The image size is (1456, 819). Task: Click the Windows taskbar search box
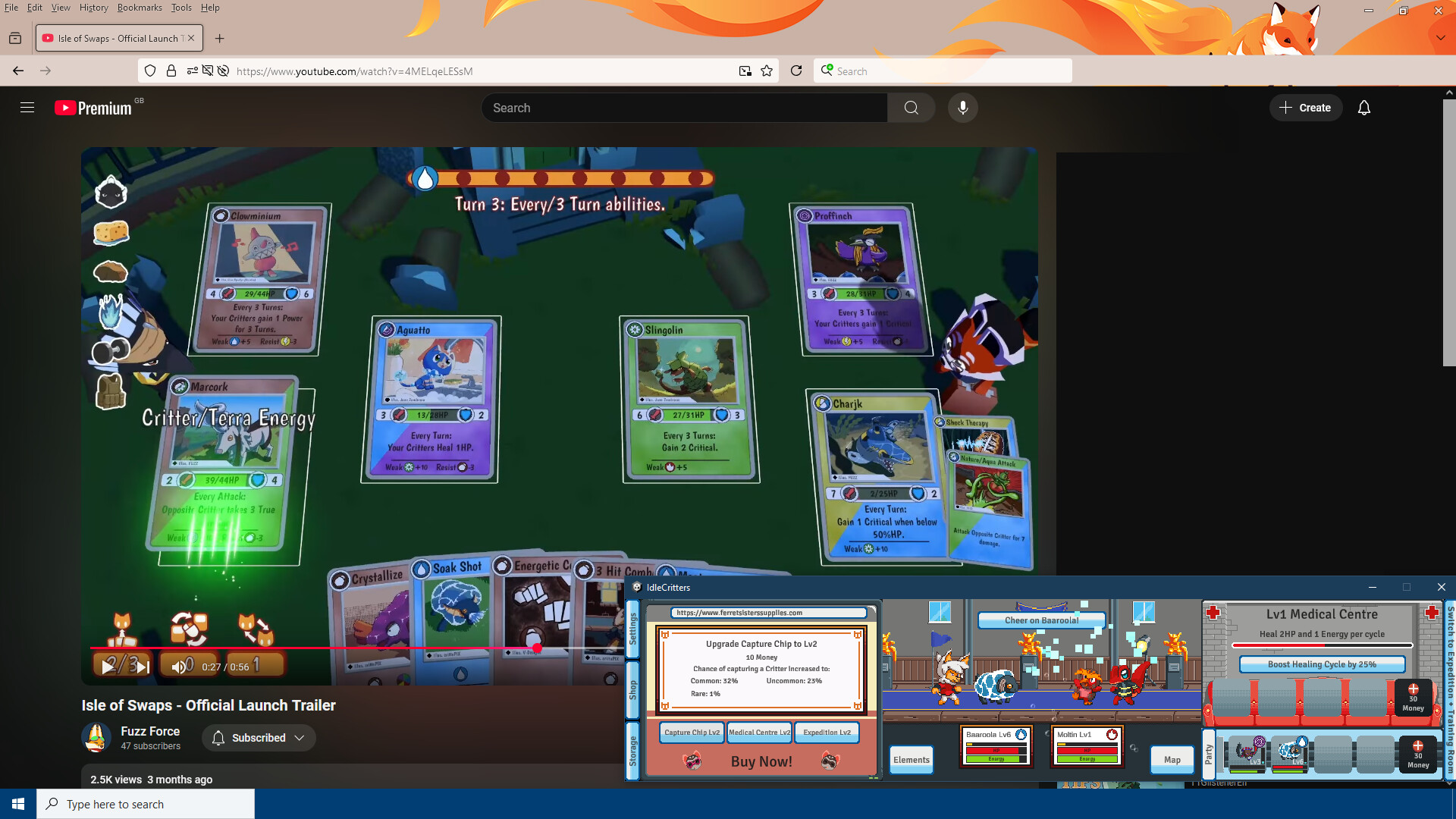coord(144,804)
